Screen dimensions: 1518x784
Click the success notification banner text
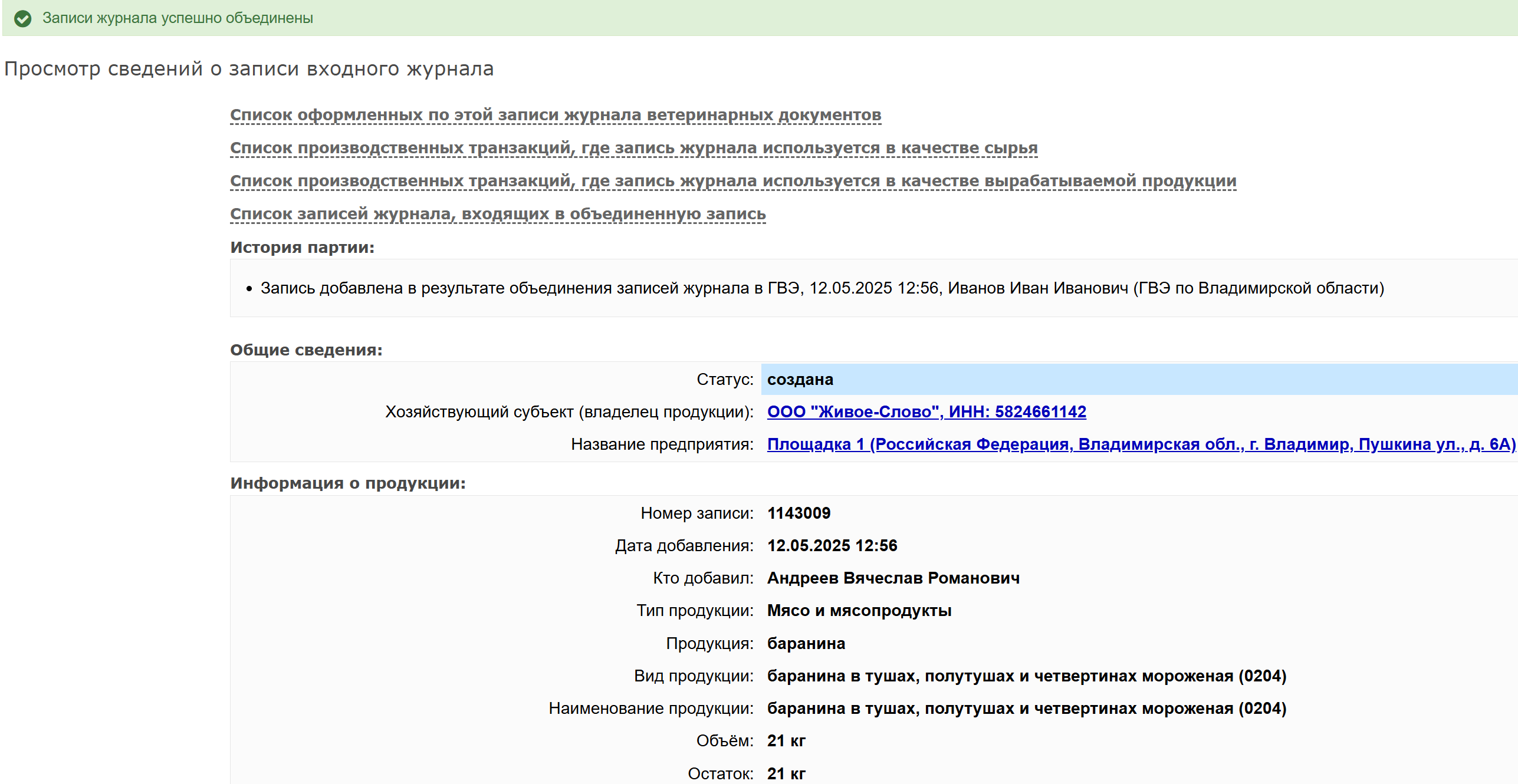(x=178, y=18)
